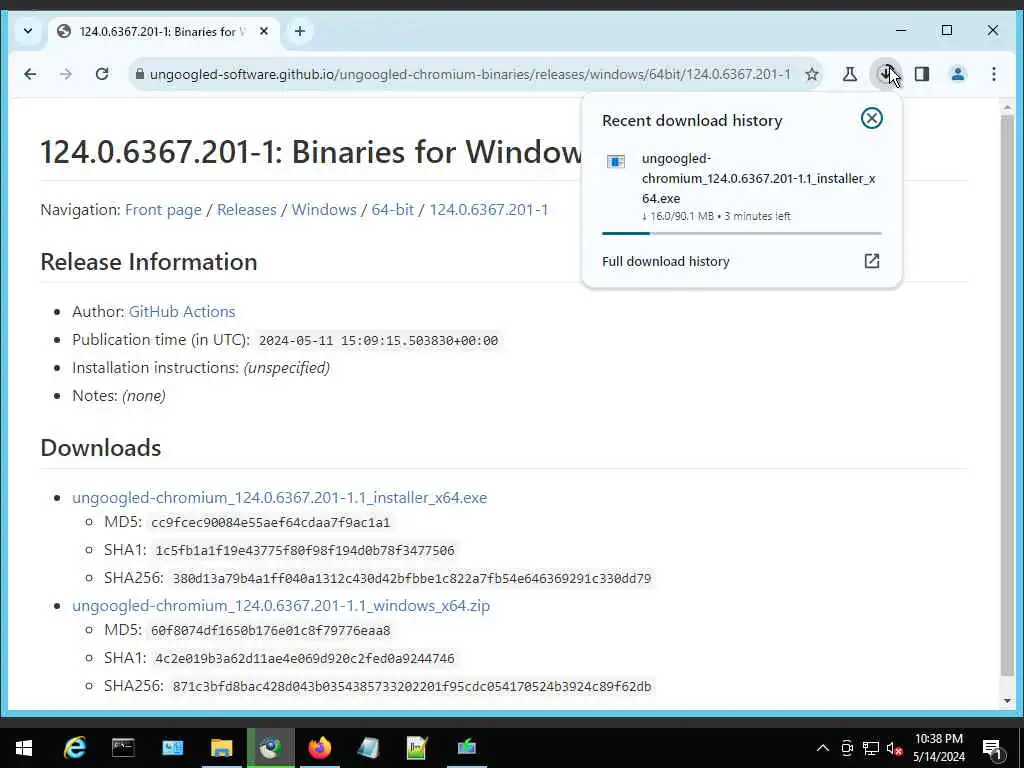Close the 124.0.6367.201-1 tab
This screenshot has width=1024, height=768.
(x=264, y=31)
